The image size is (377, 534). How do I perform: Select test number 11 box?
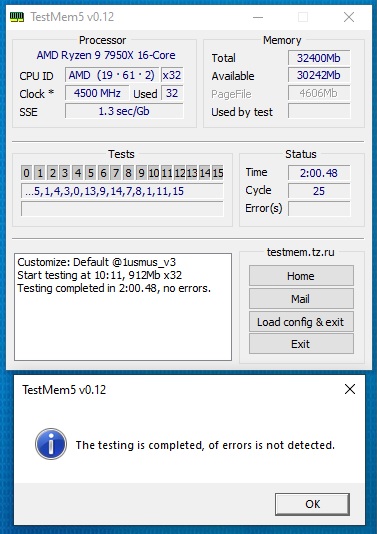tap(167, 173)
